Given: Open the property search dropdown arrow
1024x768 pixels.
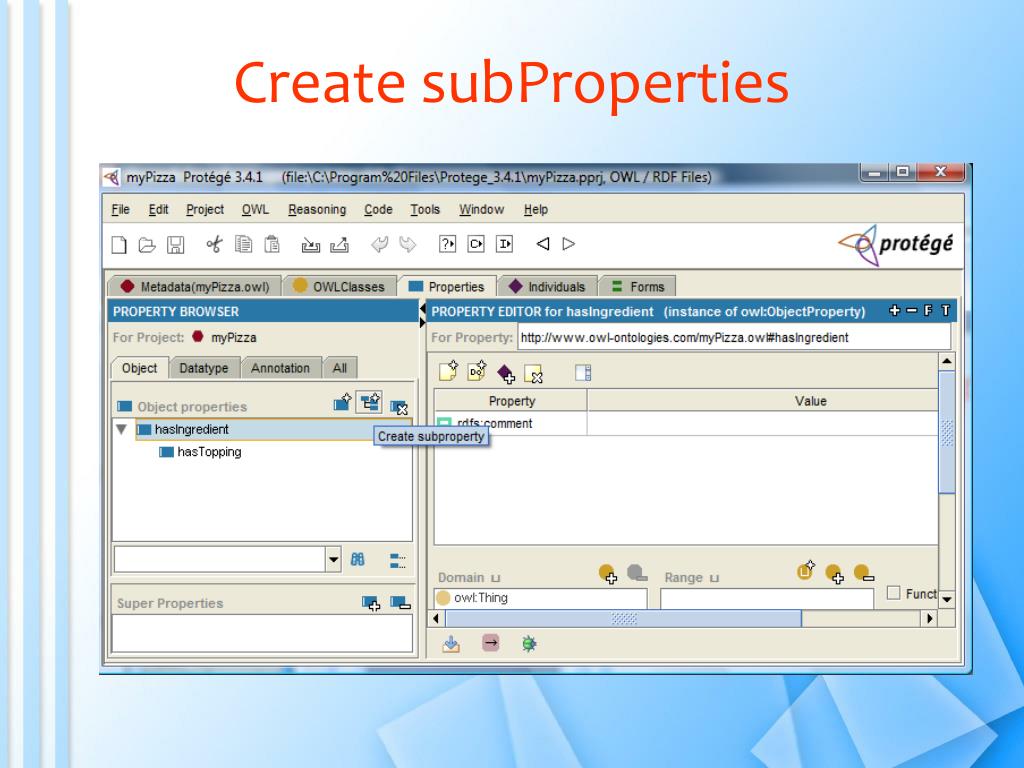Looking at the screenshot, I should [x=334, y=560].
